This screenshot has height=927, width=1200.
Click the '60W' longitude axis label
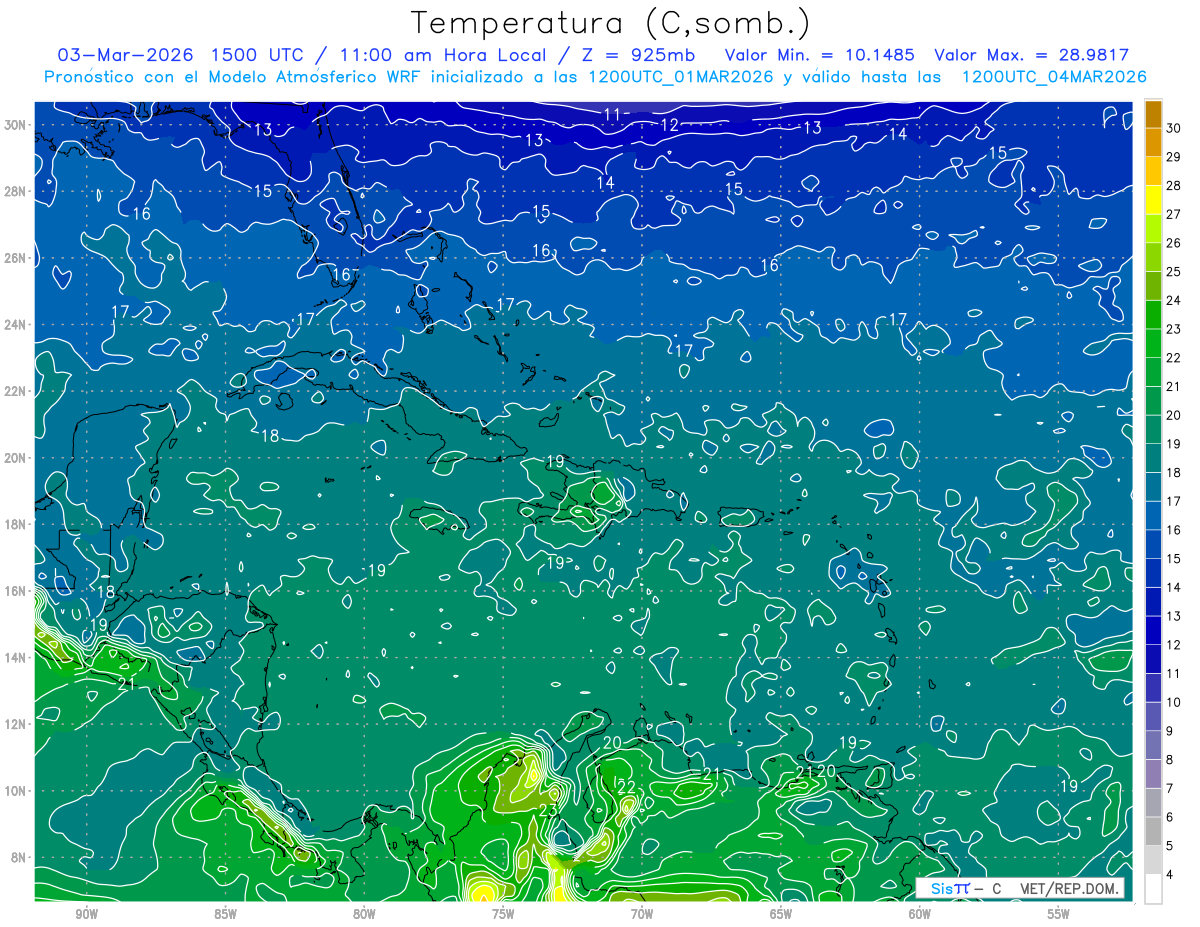tap(920, 913)
